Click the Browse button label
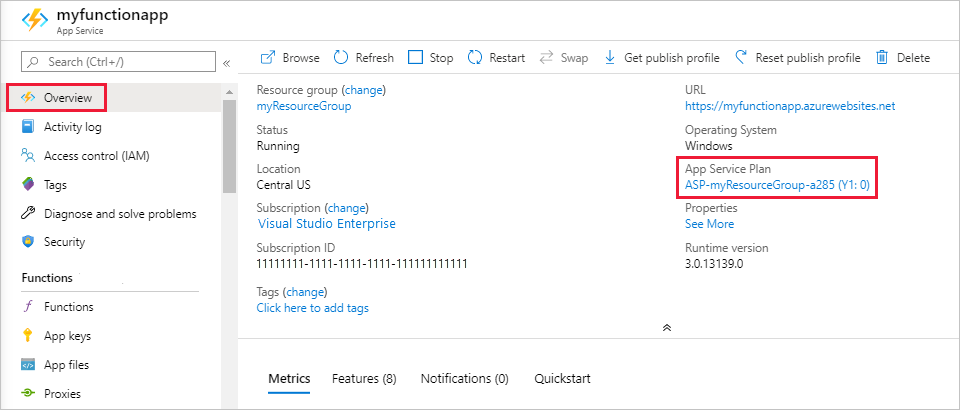Image resolution: width=960 pixels, height=410 pixels. (x=301, y=58)
